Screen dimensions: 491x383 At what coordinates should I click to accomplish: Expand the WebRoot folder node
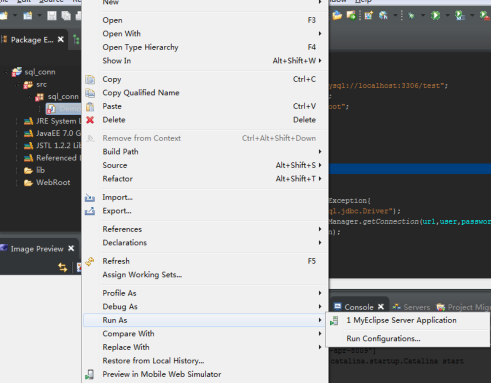click(17, 183)
